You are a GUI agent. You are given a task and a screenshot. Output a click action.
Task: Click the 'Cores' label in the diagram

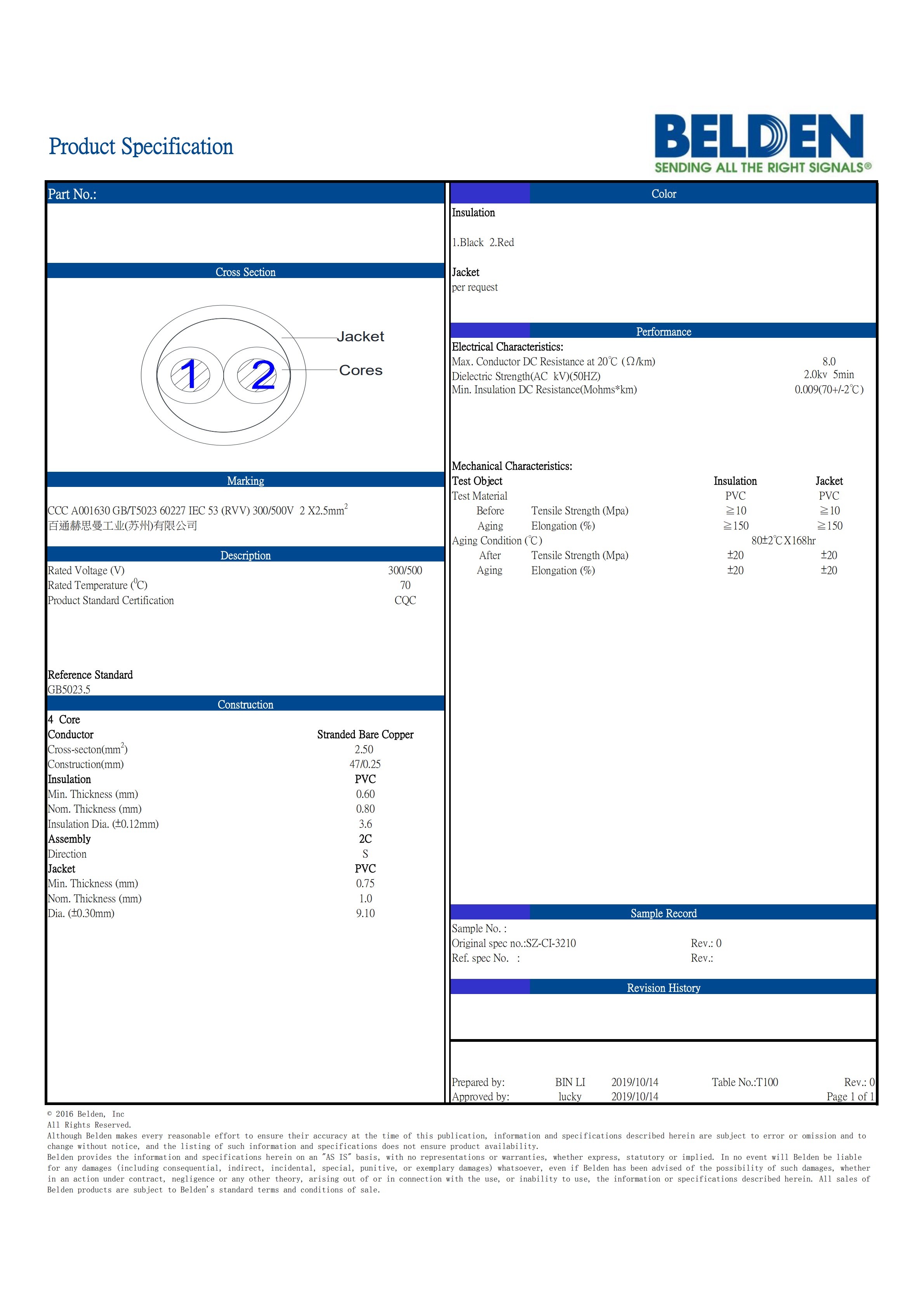(361, 370)
